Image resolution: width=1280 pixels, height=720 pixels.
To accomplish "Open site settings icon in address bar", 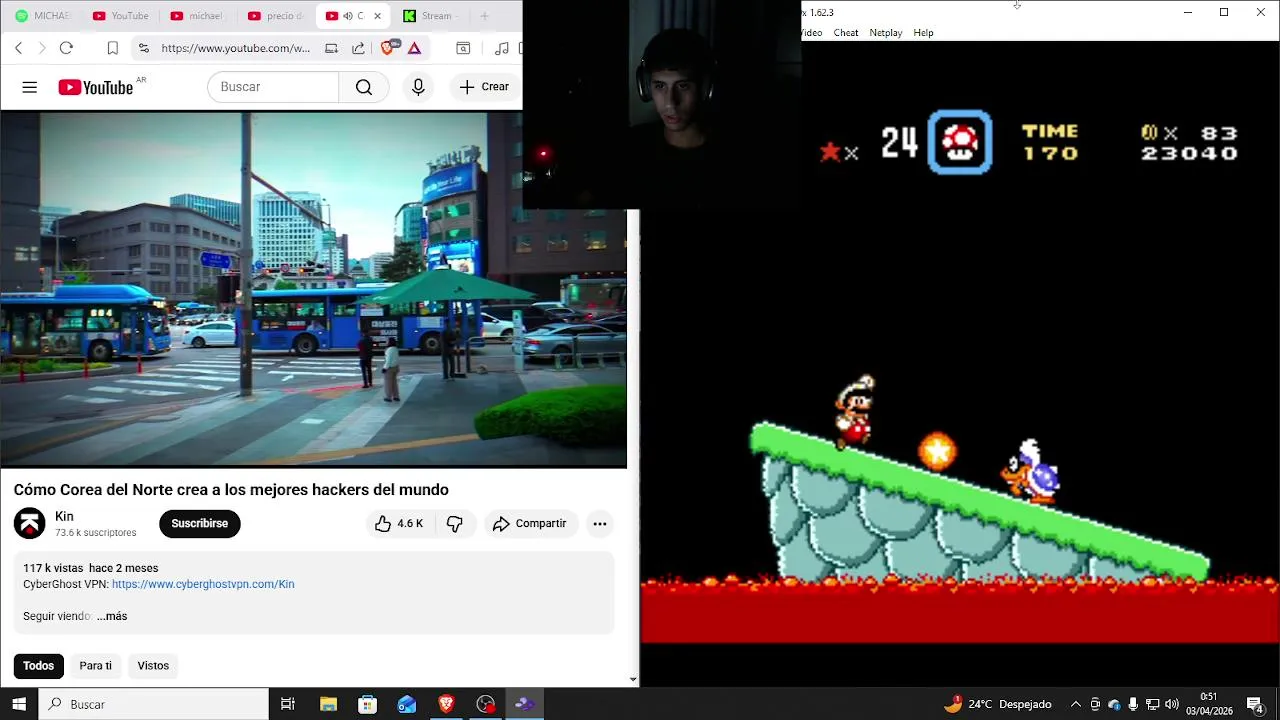I will [143, 48].
